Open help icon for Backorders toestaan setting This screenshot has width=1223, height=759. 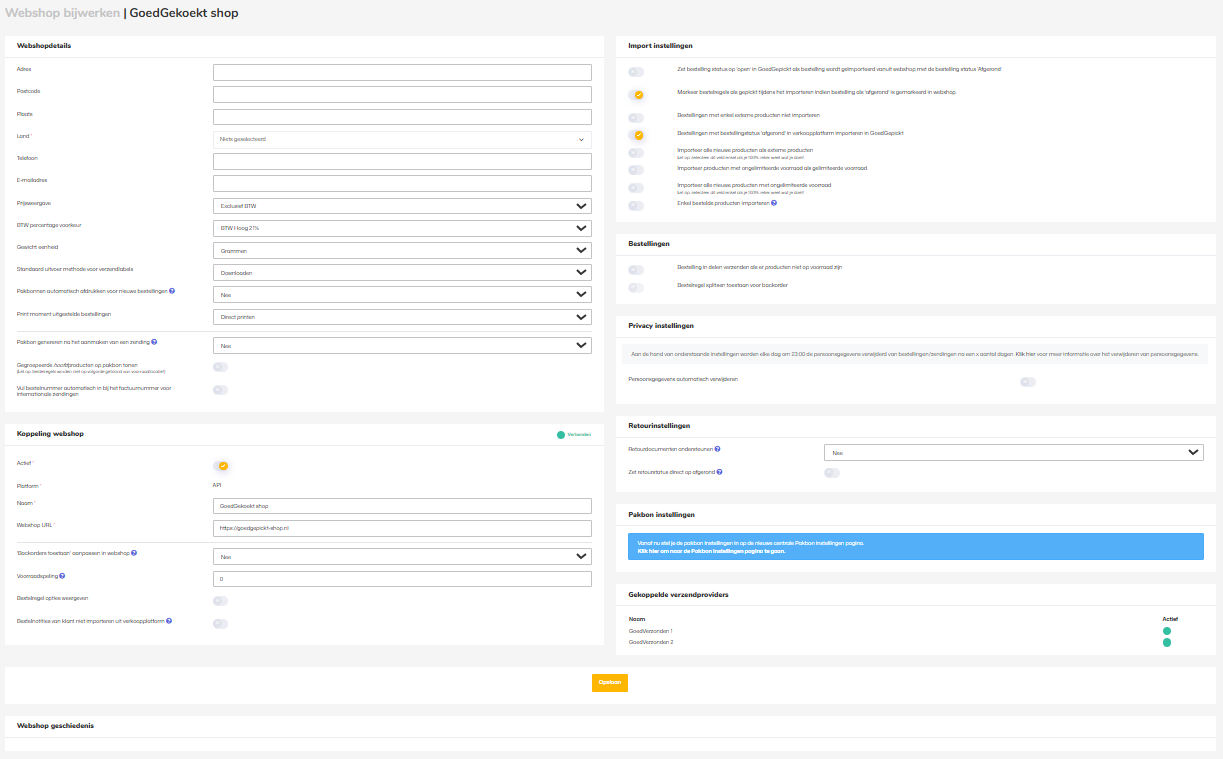[134, 552]
